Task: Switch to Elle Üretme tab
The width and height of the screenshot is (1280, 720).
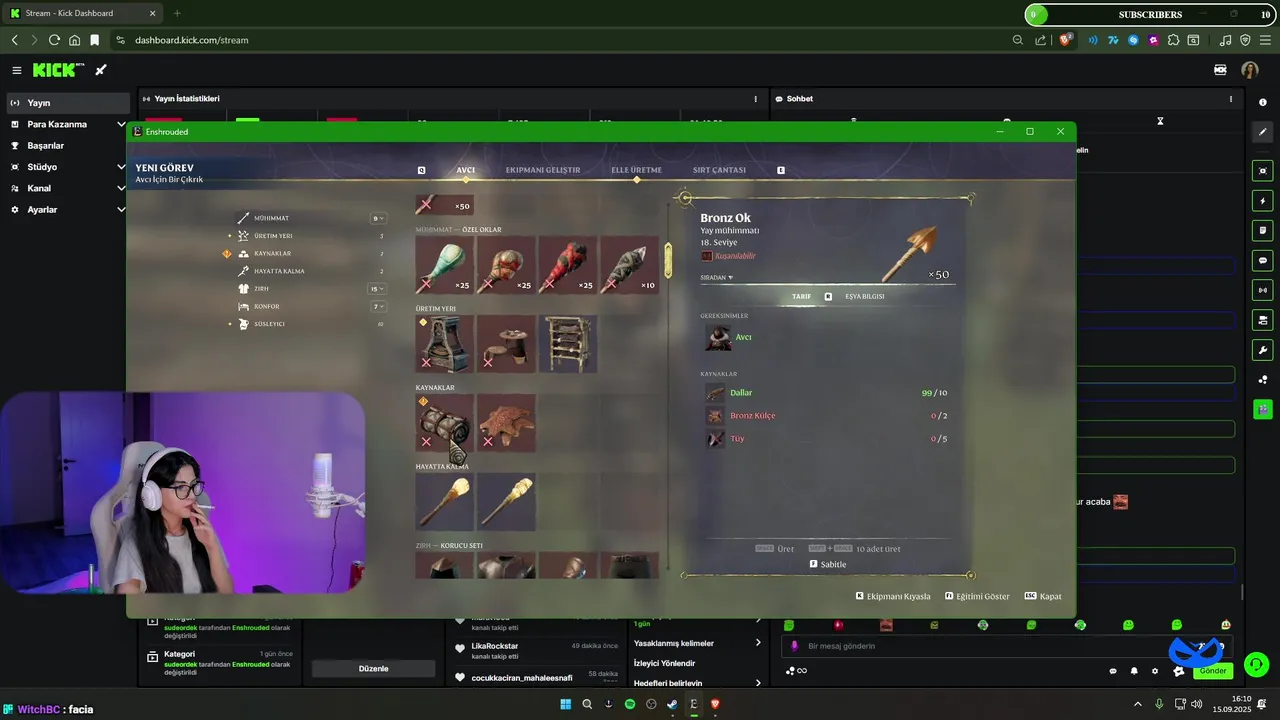Action: tap(637, 170)
